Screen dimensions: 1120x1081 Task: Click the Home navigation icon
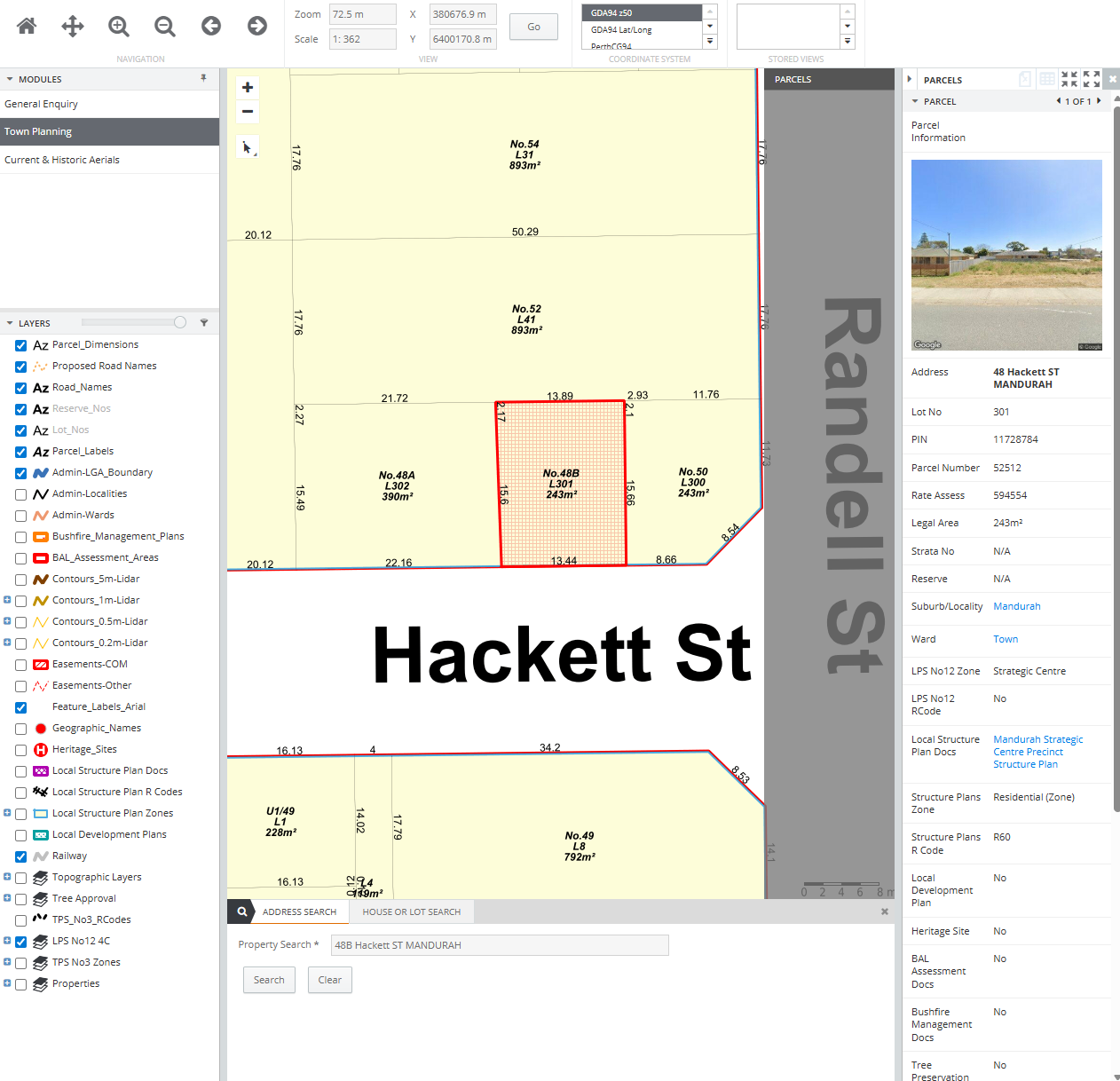point(27,26)
